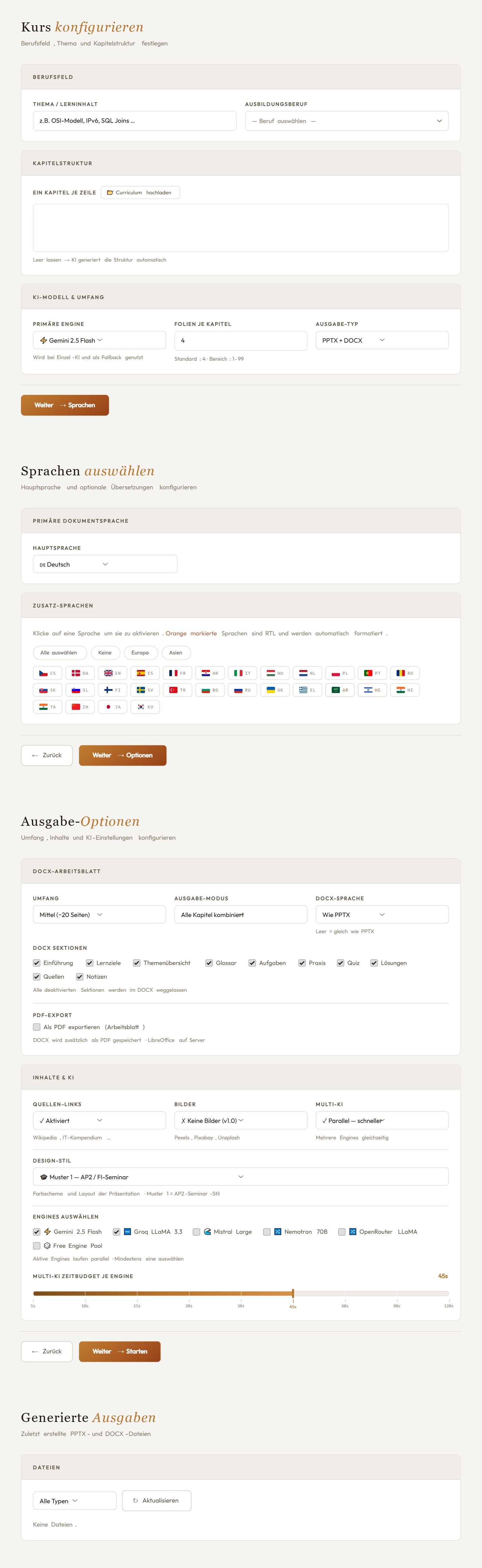The width and height of the screenshot is (482, 1568).
Task: Click Weiter → Optionen button
Action: point(123,755)
